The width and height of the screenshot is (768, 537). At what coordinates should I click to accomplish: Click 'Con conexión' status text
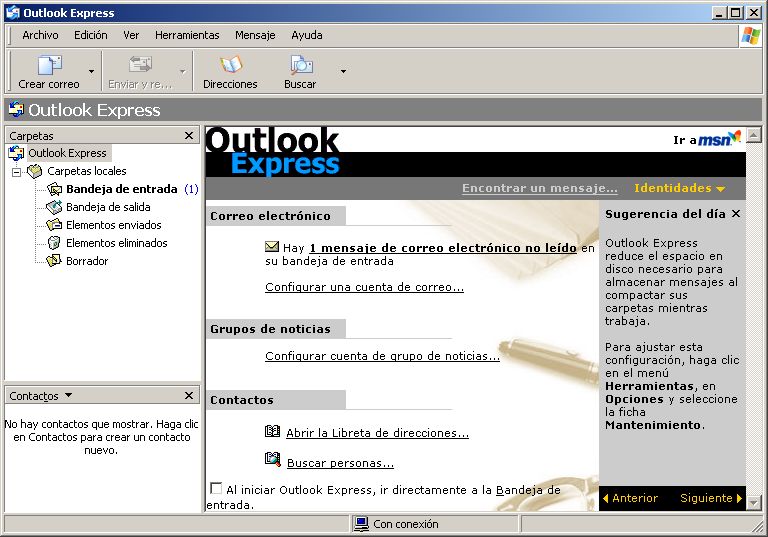tap(406, 524)
